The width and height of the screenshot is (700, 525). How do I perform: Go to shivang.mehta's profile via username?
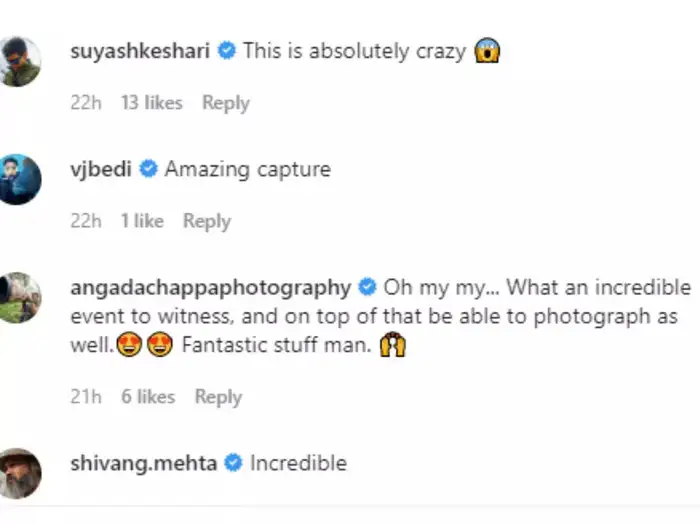tap(144, 463)
